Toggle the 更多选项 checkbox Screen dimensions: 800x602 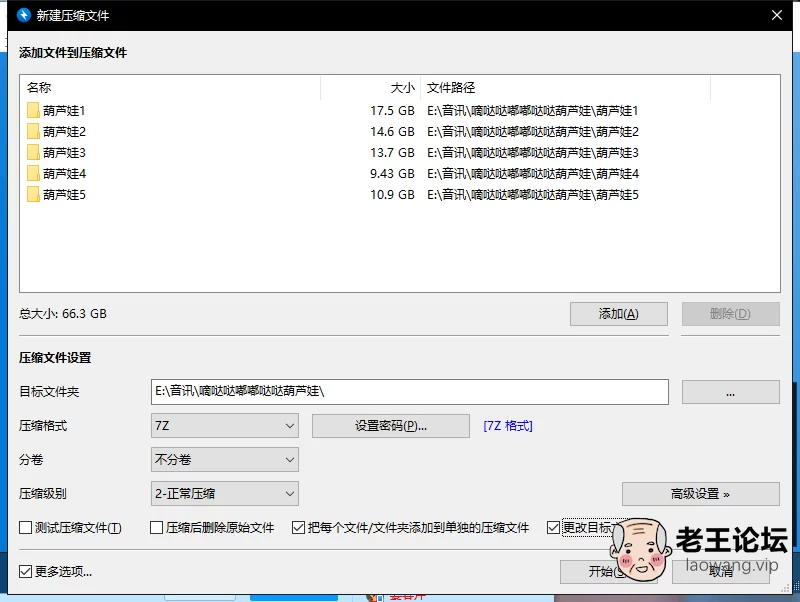coord(26,572)
